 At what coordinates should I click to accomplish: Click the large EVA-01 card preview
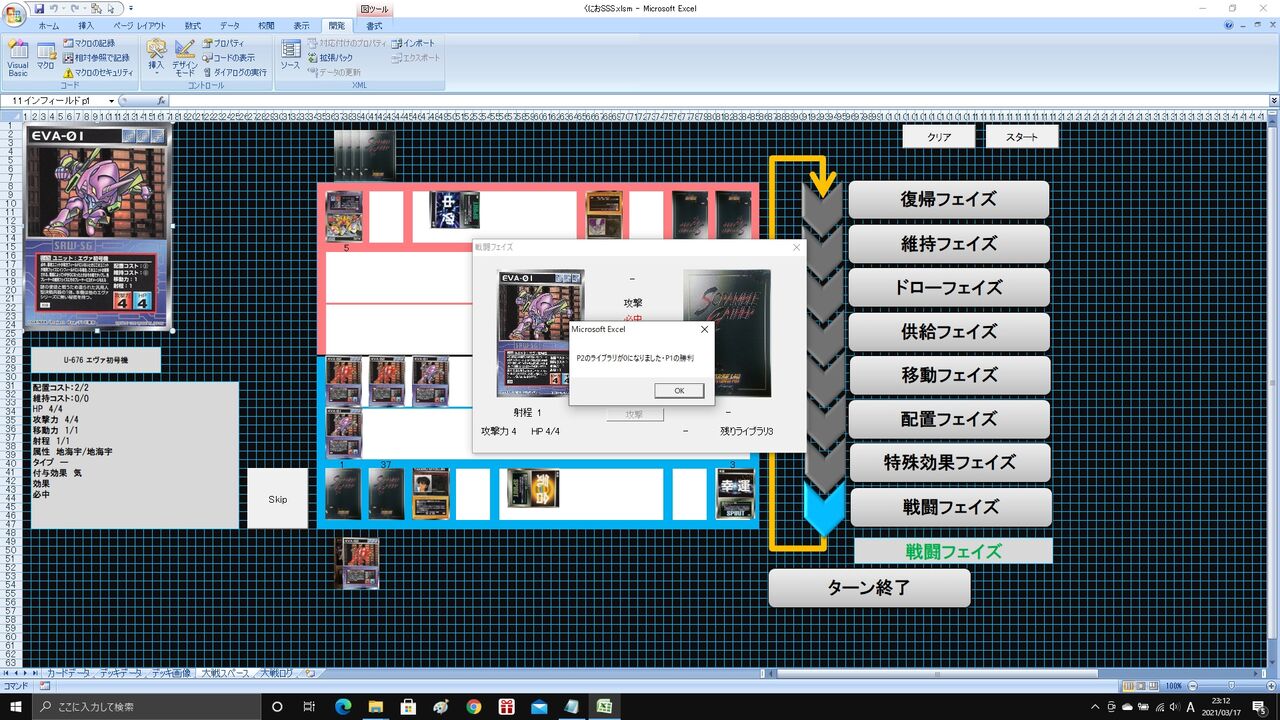coord(98,227)
